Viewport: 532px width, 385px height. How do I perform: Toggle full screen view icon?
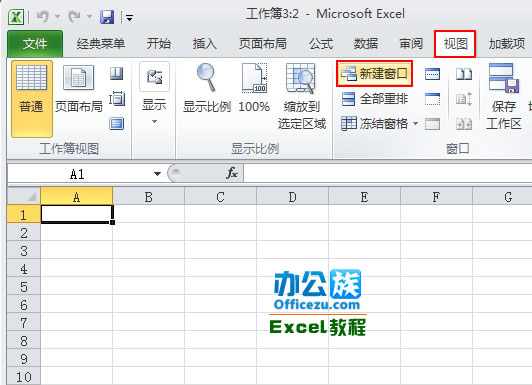pos(117,123)
